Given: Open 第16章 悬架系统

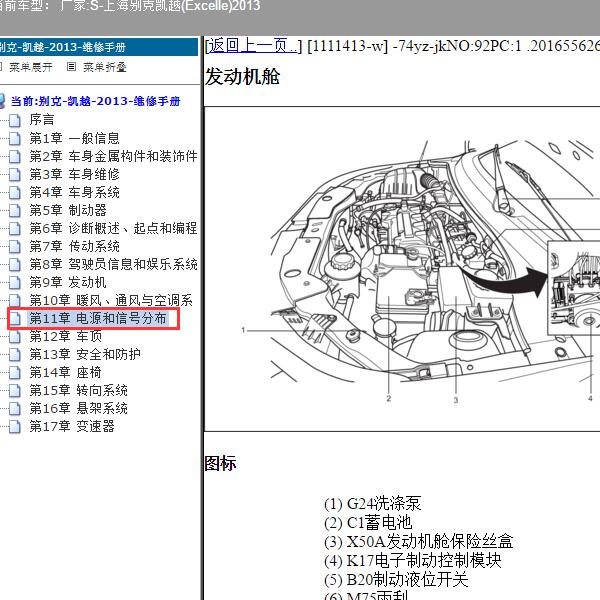Looking at the screenshot, I should (x=79, y=408).
